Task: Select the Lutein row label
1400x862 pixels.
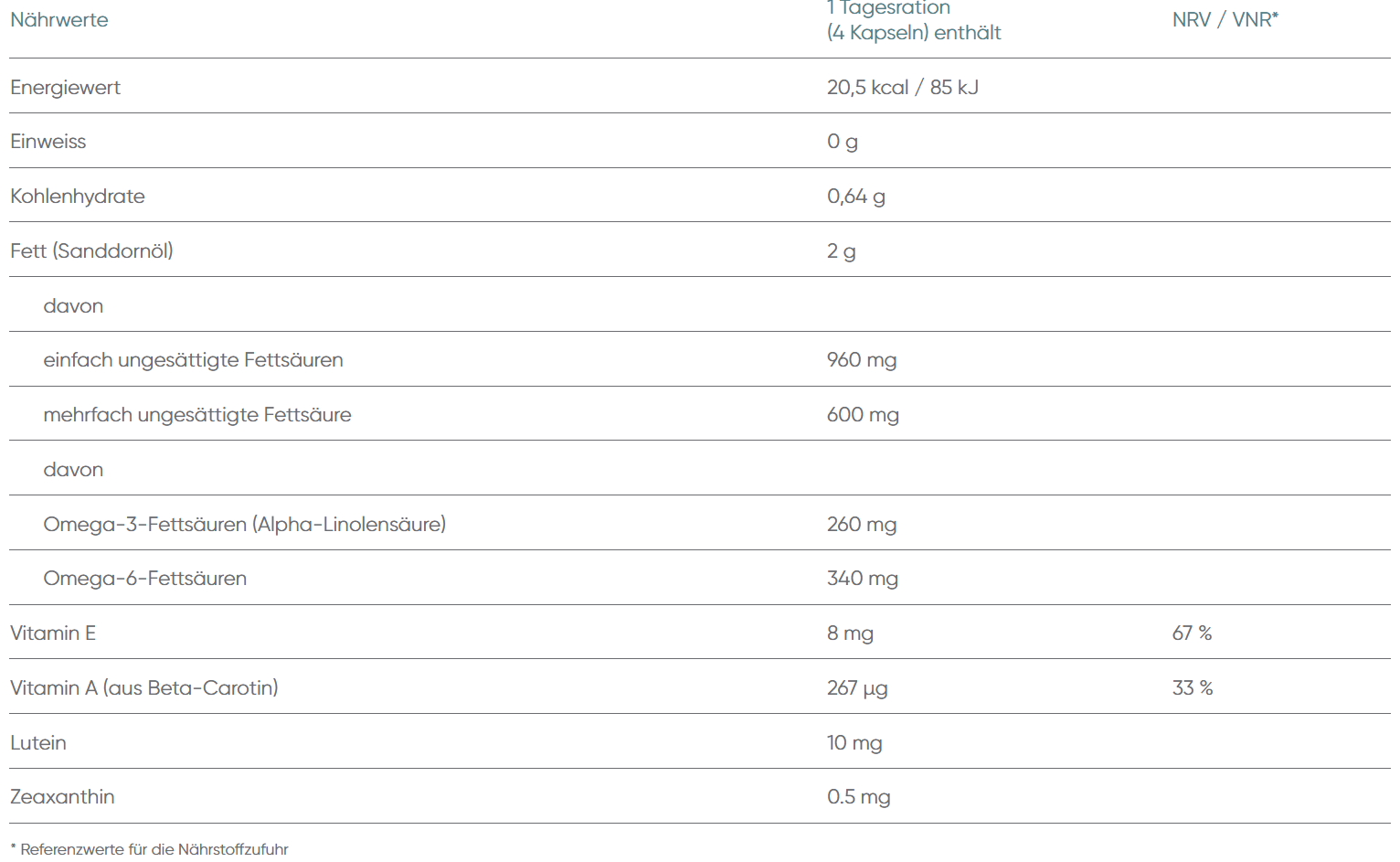Action: point(38,743)
